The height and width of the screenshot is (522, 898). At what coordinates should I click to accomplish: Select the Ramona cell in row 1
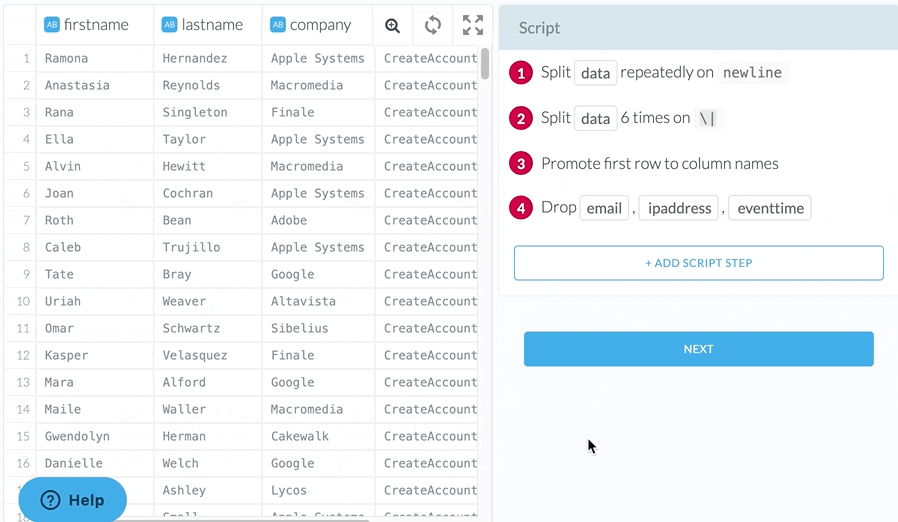coord(67,59)
